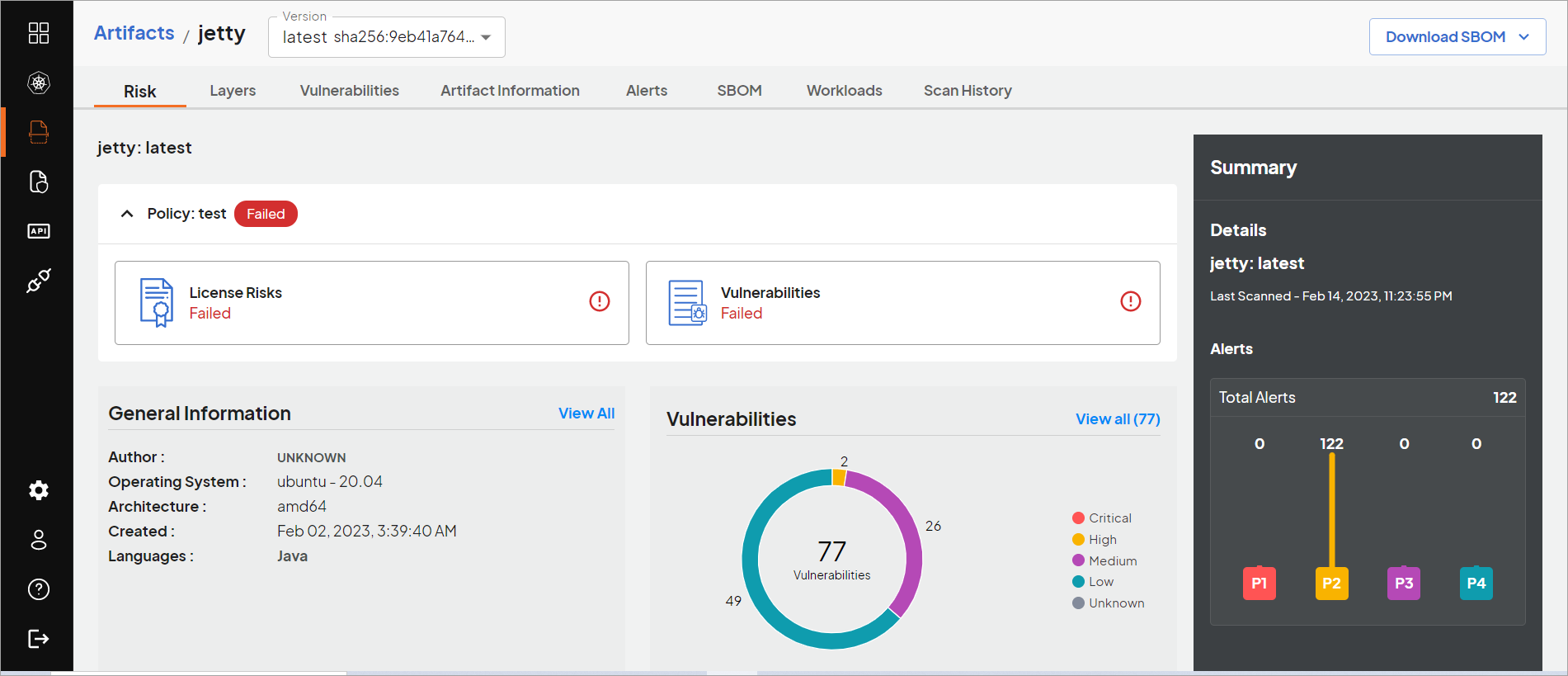This screenshot has height=676, width=1568.
Task: Click the P2 alert bar in chart
Action: tap(1332, 510)
